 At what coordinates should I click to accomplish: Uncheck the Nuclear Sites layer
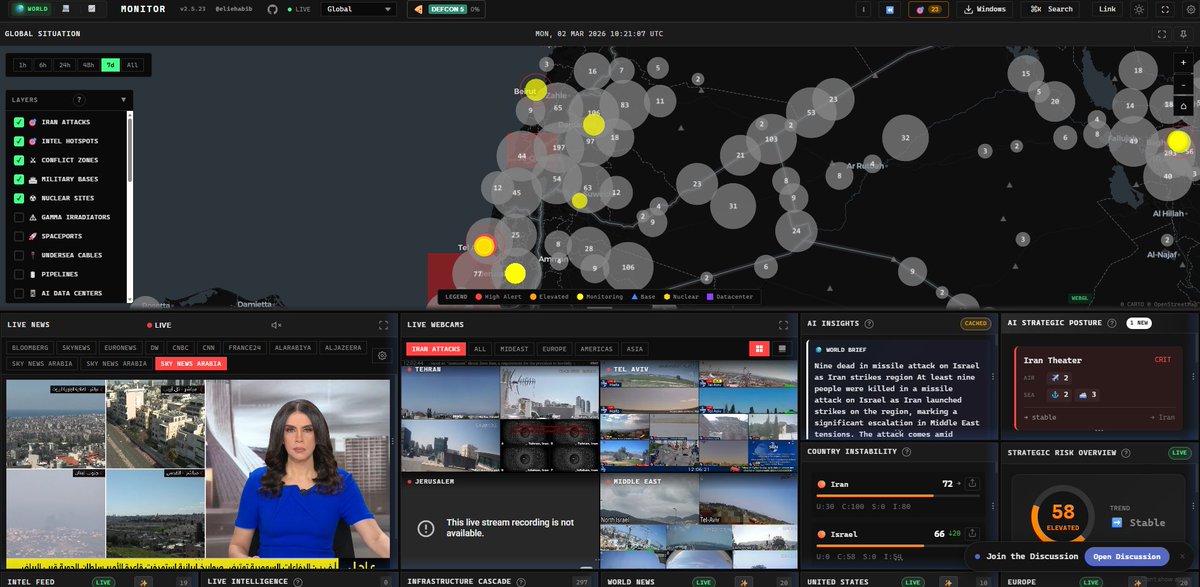point(19,198)
